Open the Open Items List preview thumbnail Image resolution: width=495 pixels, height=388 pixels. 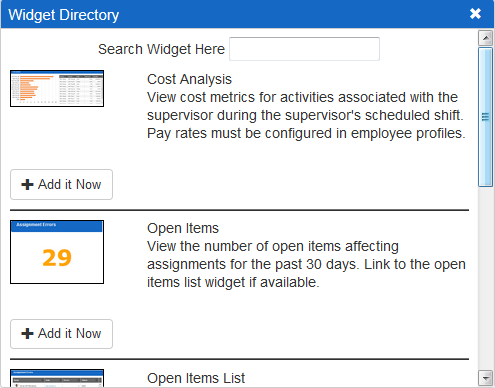[x=57, y=378]
